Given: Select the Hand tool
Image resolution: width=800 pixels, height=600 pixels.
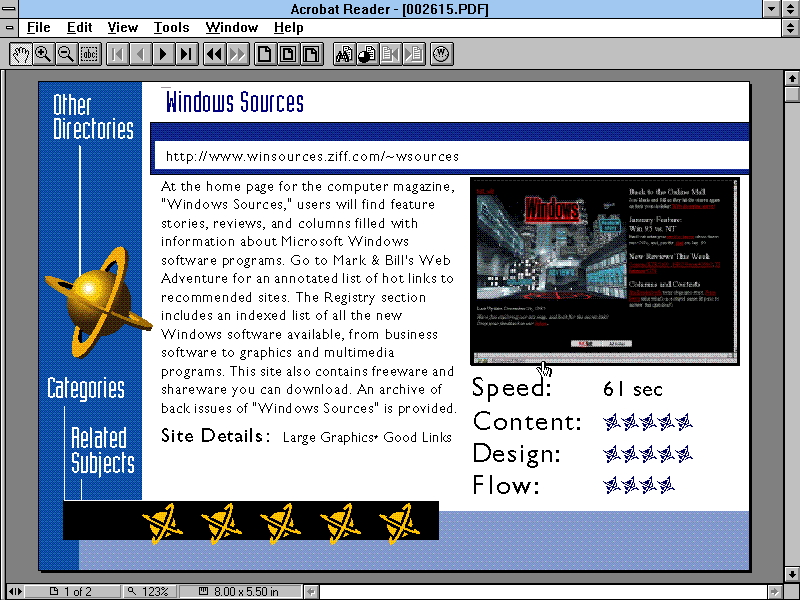Looking at the screenshot, I should click(x=20, y=54).
